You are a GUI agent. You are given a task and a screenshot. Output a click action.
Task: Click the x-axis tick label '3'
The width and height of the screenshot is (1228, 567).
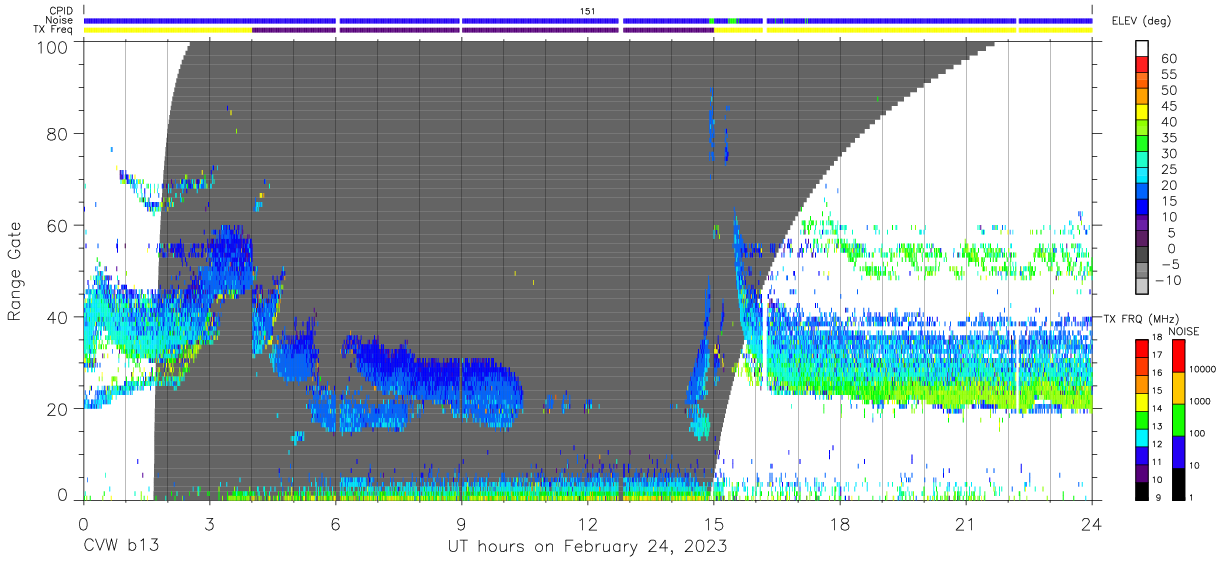coord(209,522)
